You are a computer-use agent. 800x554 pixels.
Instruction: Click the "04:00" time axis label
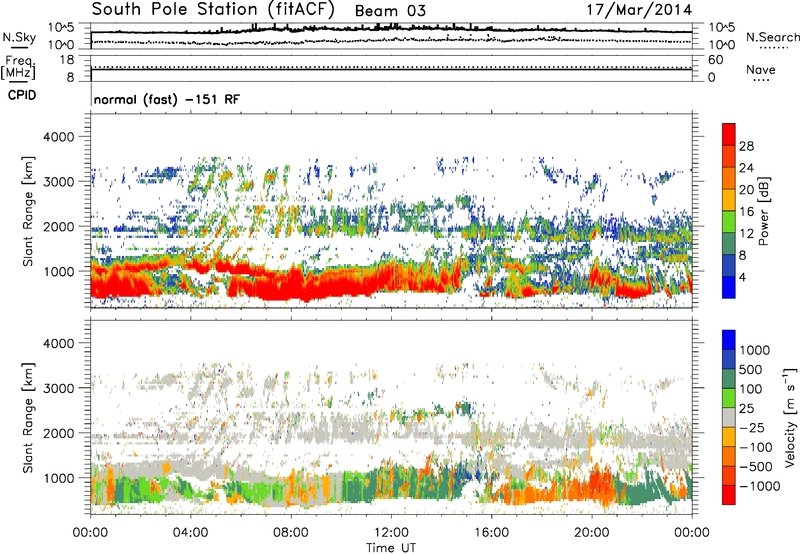[190, 533]
